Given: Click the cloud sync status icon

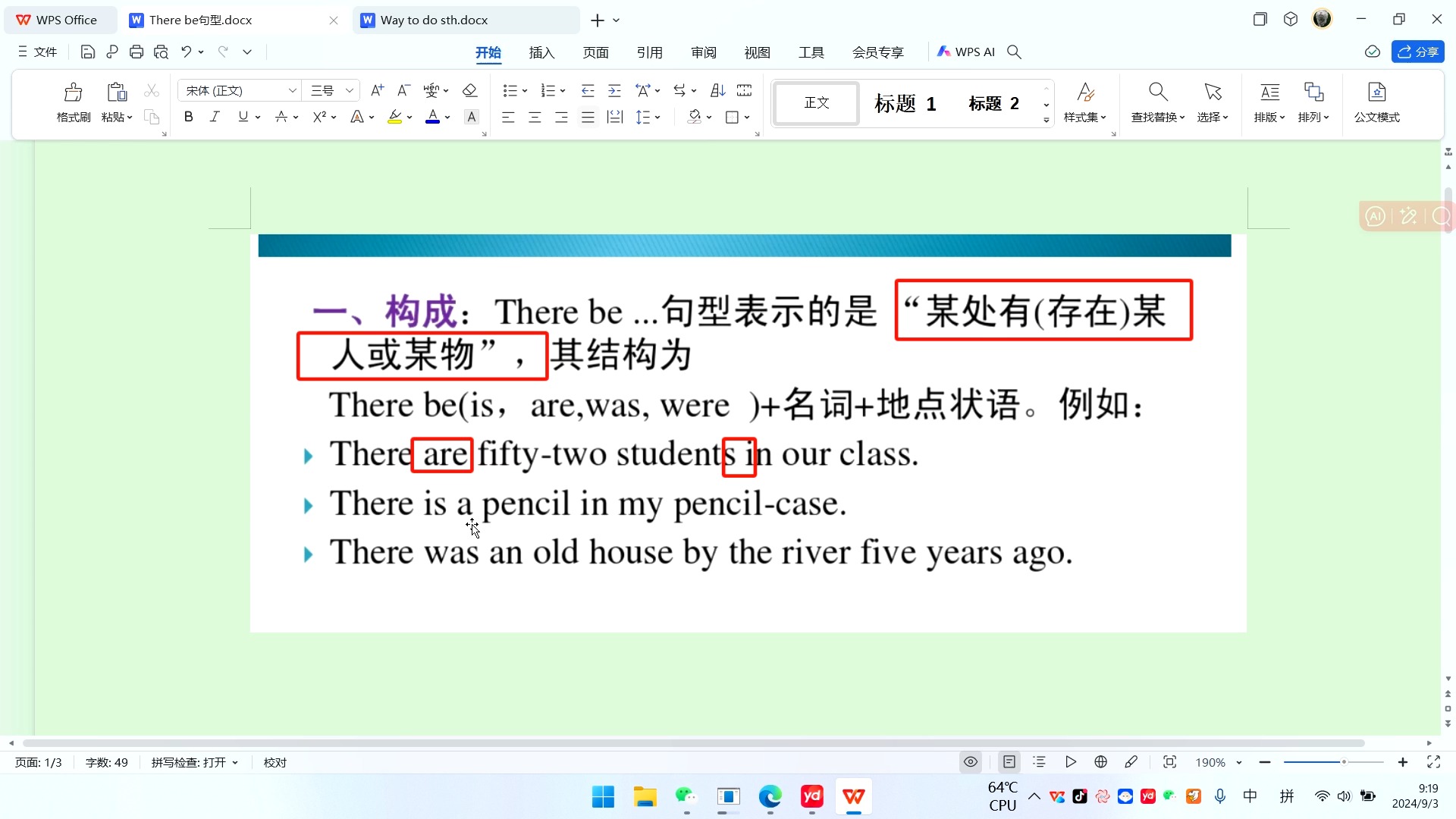Looking at the screenshot, I should click(1373, 52).
